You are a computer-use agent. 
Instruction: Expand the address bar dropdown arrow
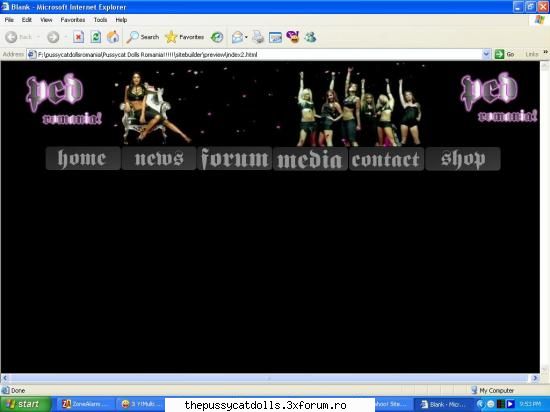click(486, 54)
